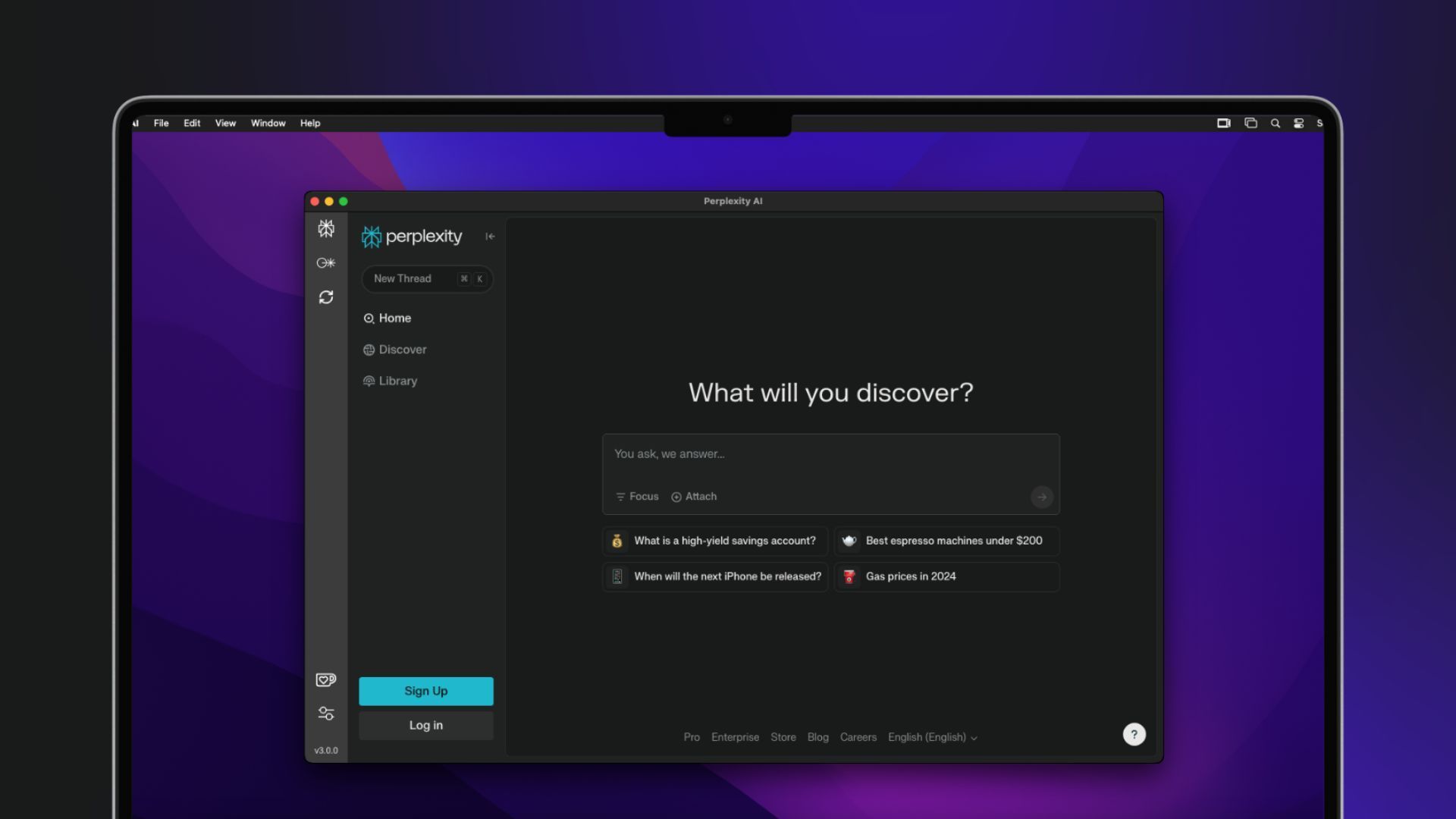Click the refresh icon in the narrow rail

[x=326, y=297]
